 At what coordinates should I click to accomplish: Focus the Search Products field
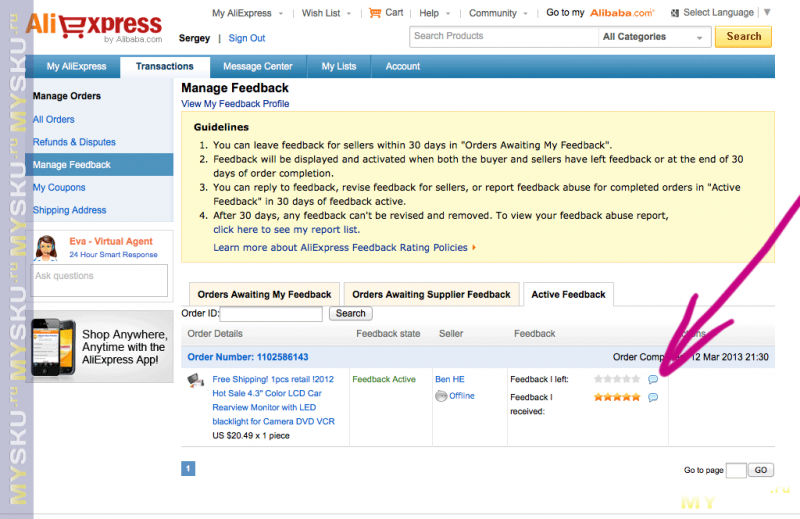tap(504, 37)
